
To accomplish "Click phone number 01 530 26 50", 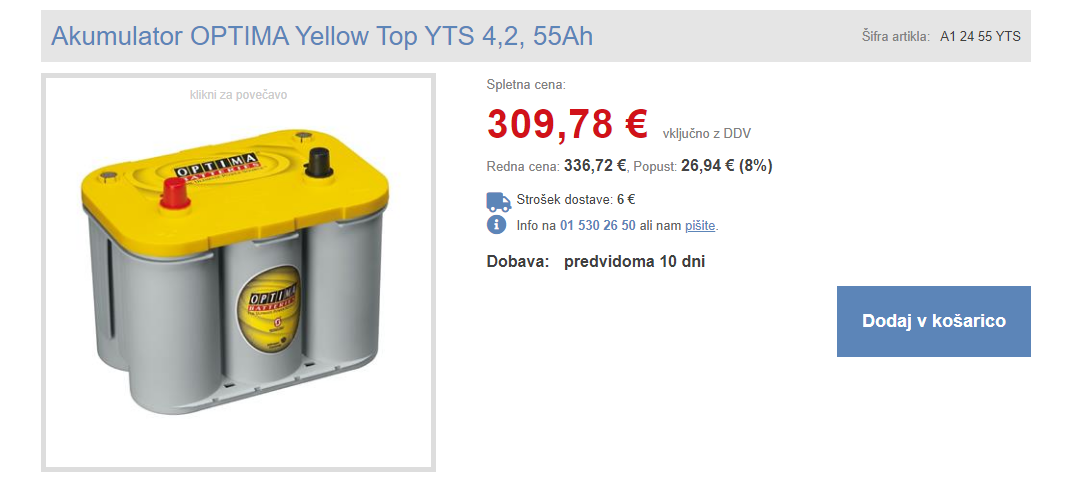I will (x=598, y=225).
